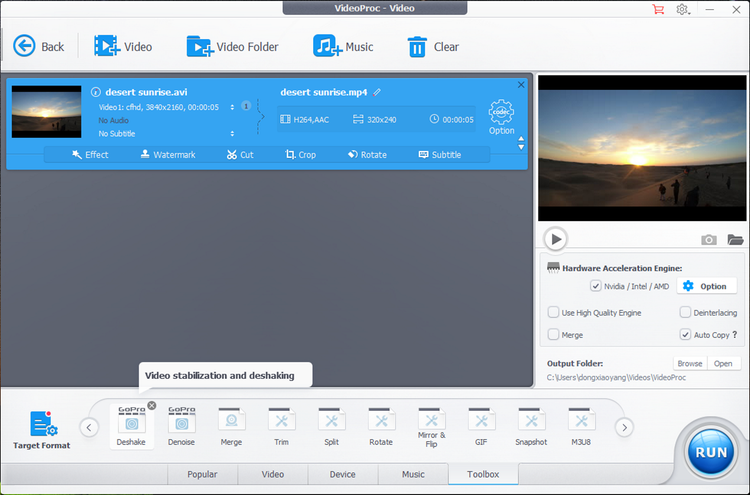Select the Snapshot toolbox item
The height and width of the screenshot is (495, 750).
pyautogui.click(x=531, y=427)
